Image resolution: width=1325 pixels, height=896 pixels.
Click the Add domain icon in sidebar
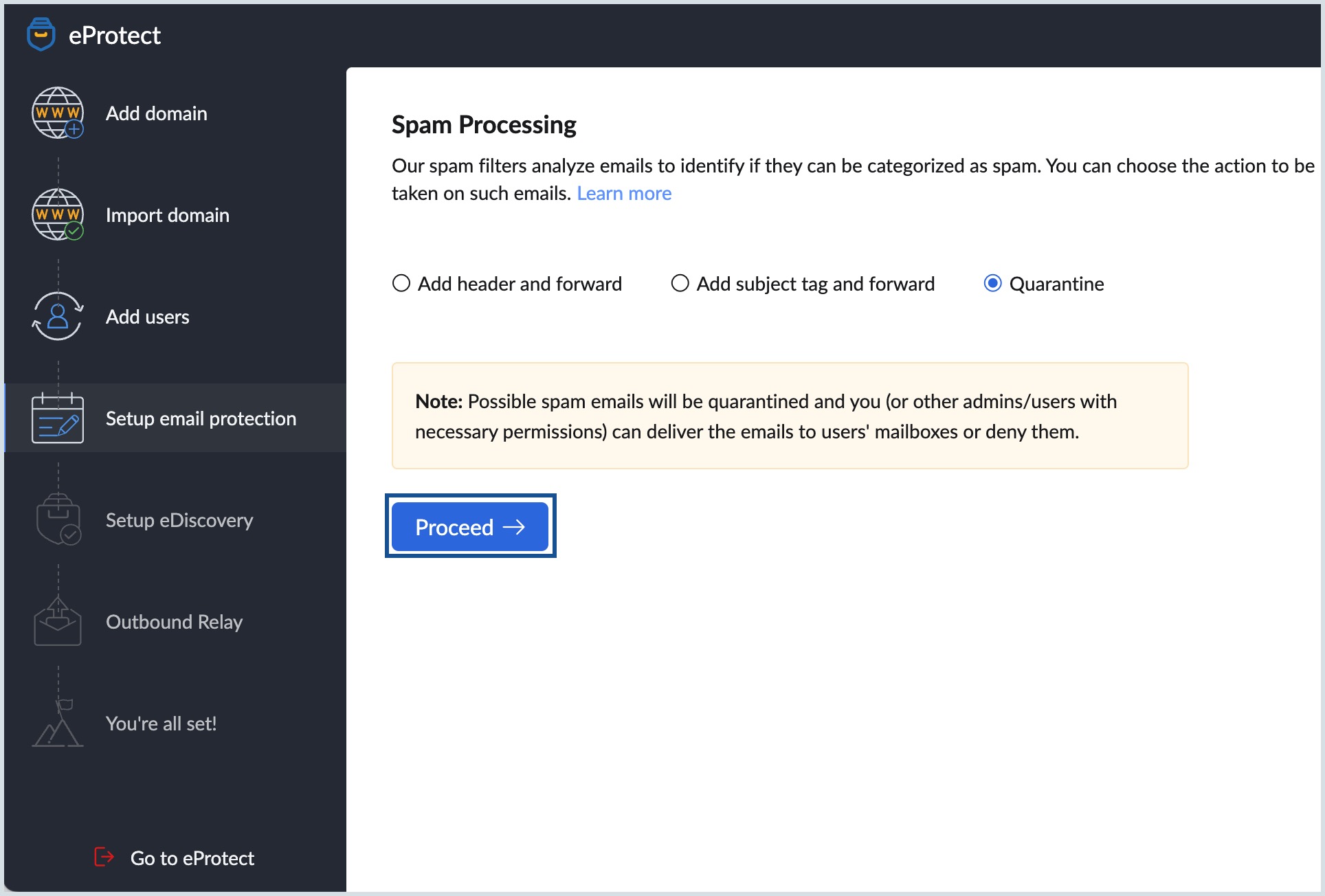point(56,113)
